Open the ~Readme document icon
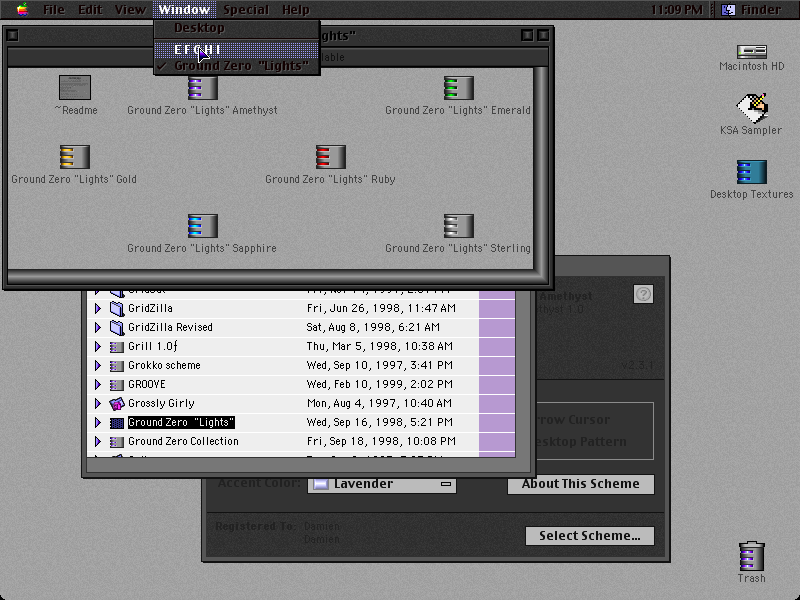The width and height of the screenshot is (800, 600). pyautogui.click(x=75, y=87)
